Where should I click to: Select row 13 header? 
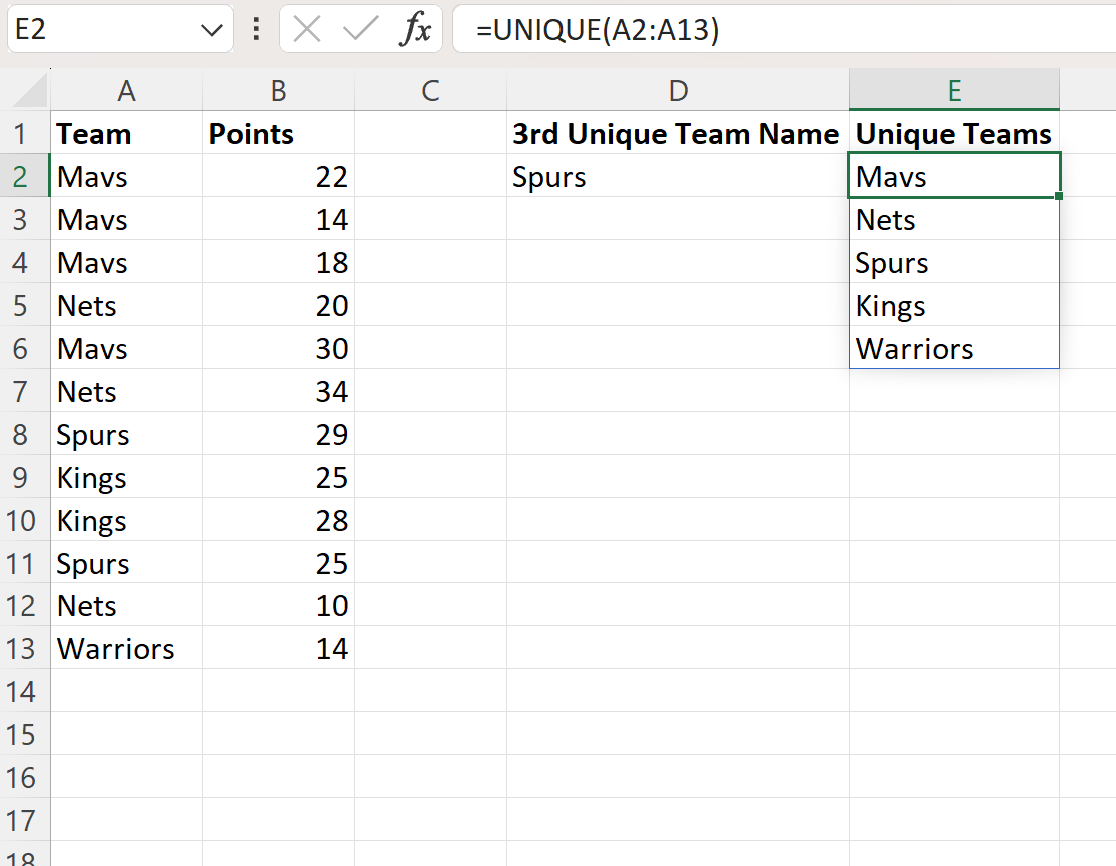point(25,649)
